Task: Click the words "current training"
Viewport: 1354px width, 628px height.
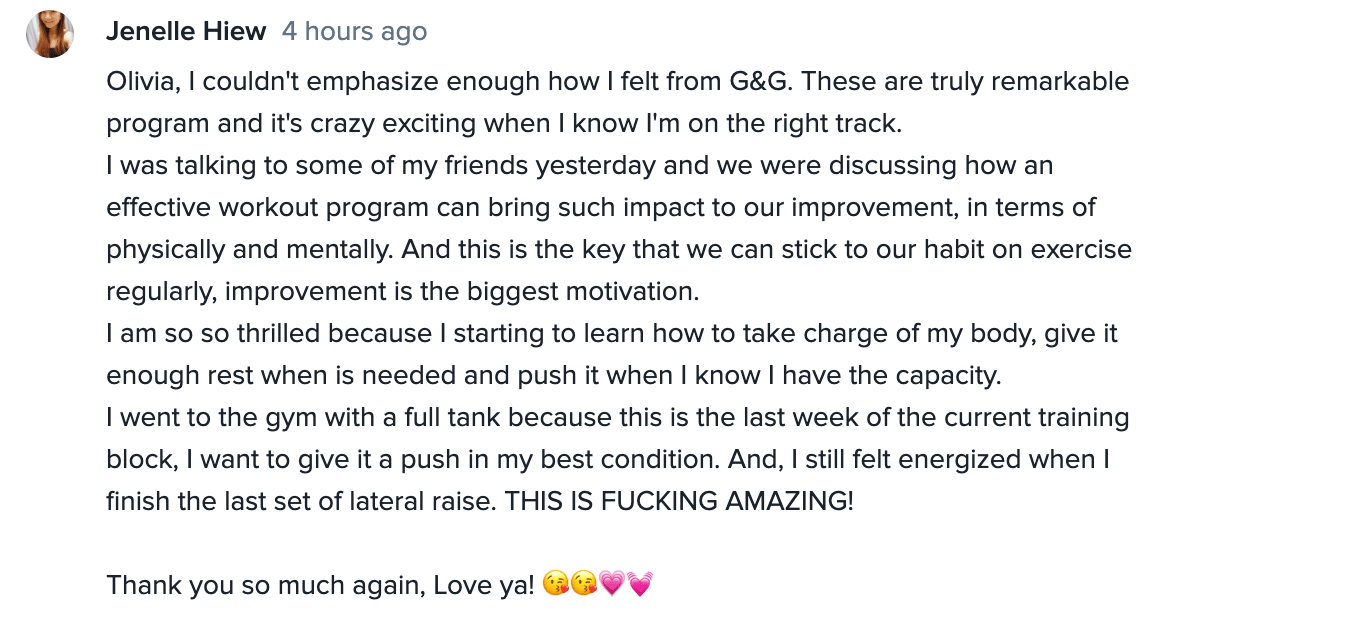Action: point(1038,417)
